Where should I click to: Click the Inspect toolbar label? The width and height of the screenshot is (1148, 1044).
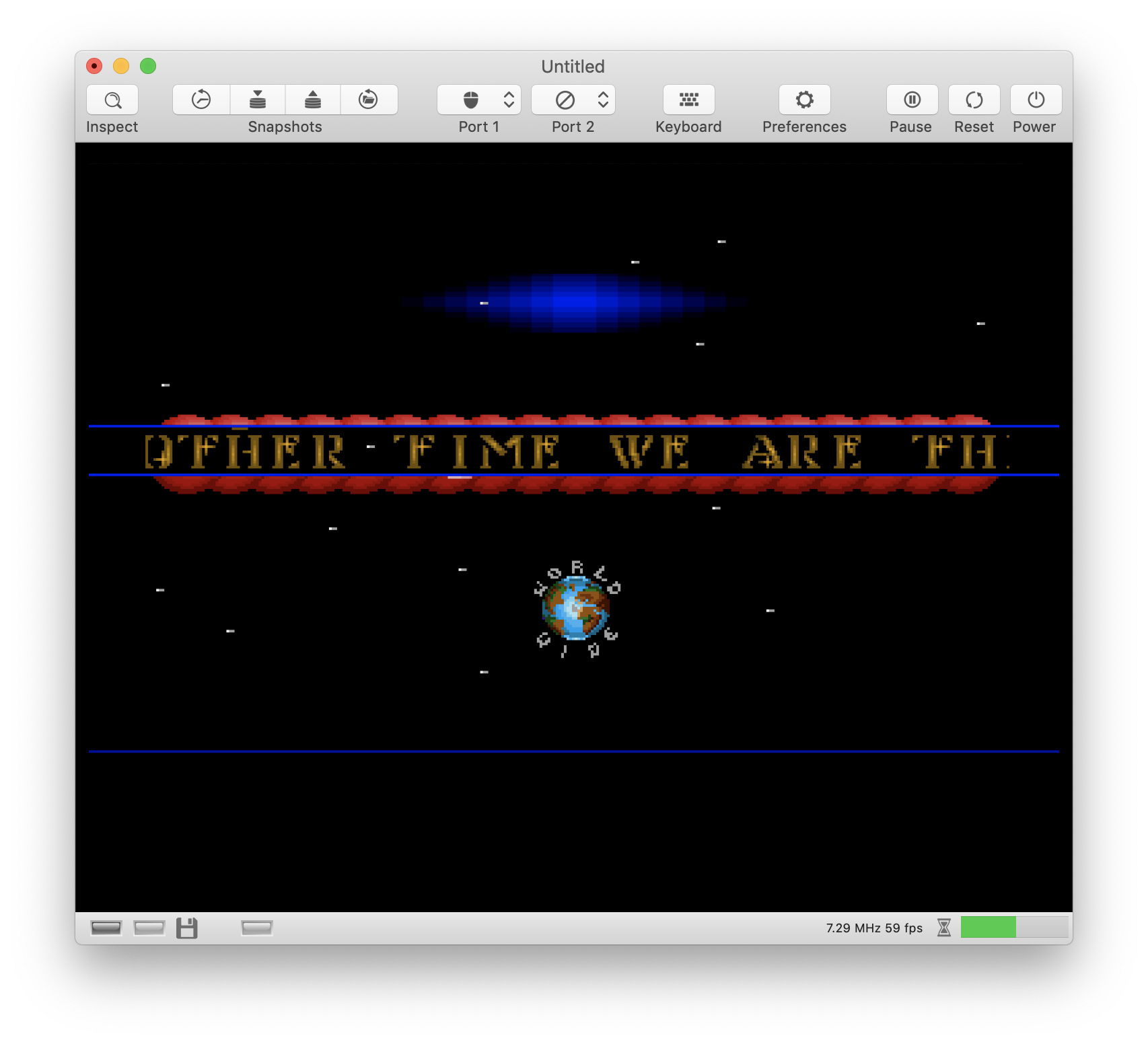click(x=112, y=127)
